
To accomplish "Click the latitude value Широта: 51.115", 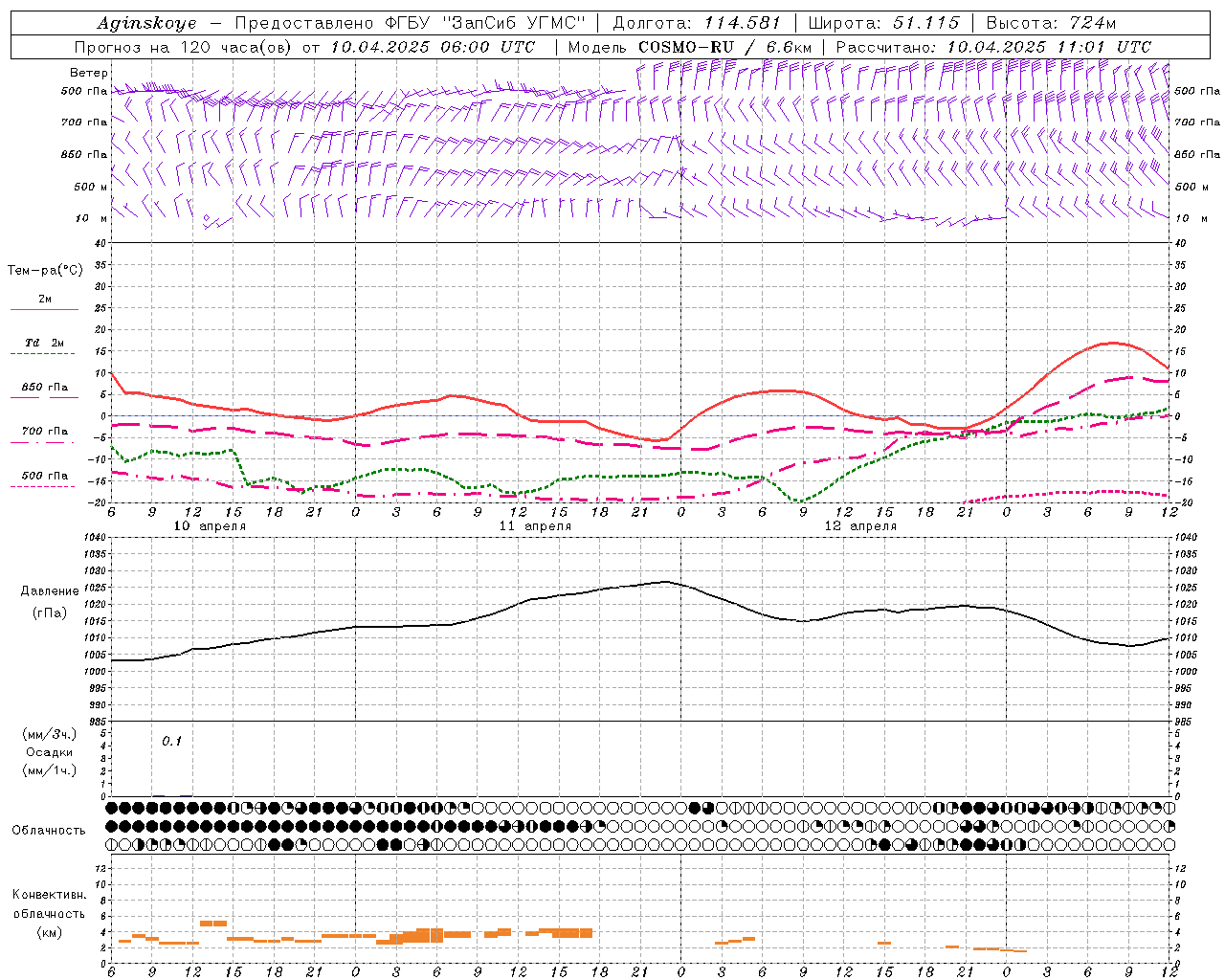I will pyautogui.click(x=884, y=23).
